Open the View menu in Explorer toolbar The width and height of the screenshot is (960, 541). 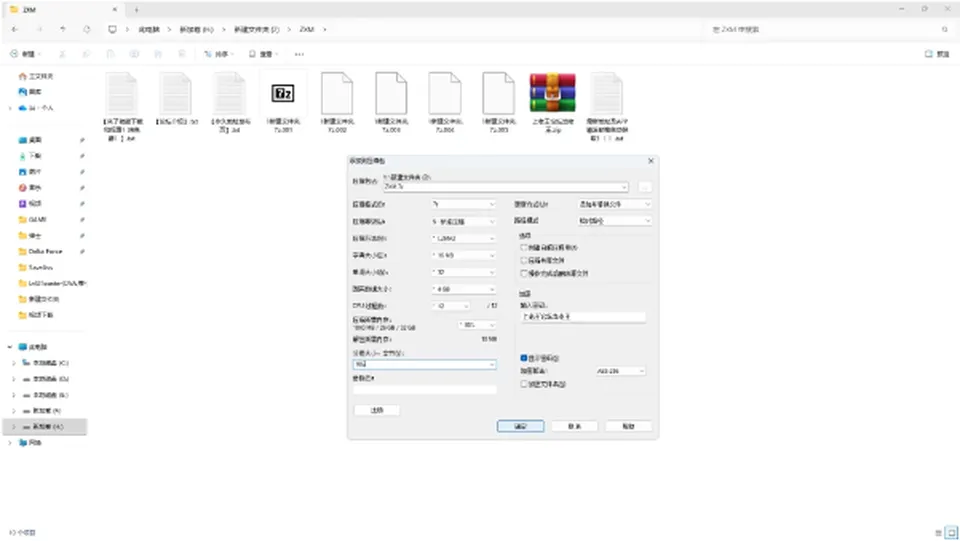pyautogui.click(x=263, y=54)
